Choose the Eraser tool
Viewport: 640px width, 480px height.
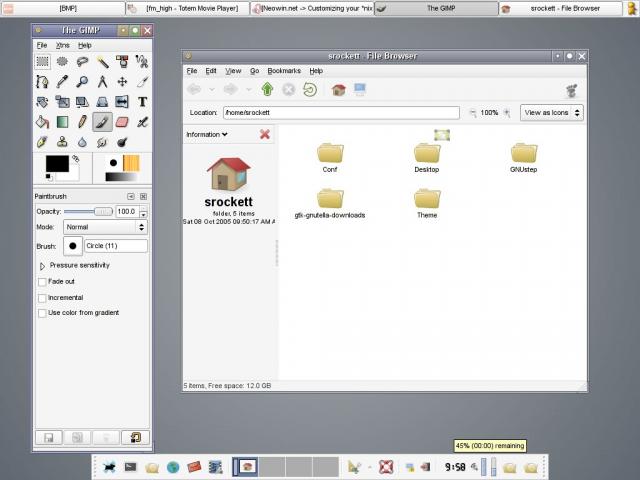[122, 122]
